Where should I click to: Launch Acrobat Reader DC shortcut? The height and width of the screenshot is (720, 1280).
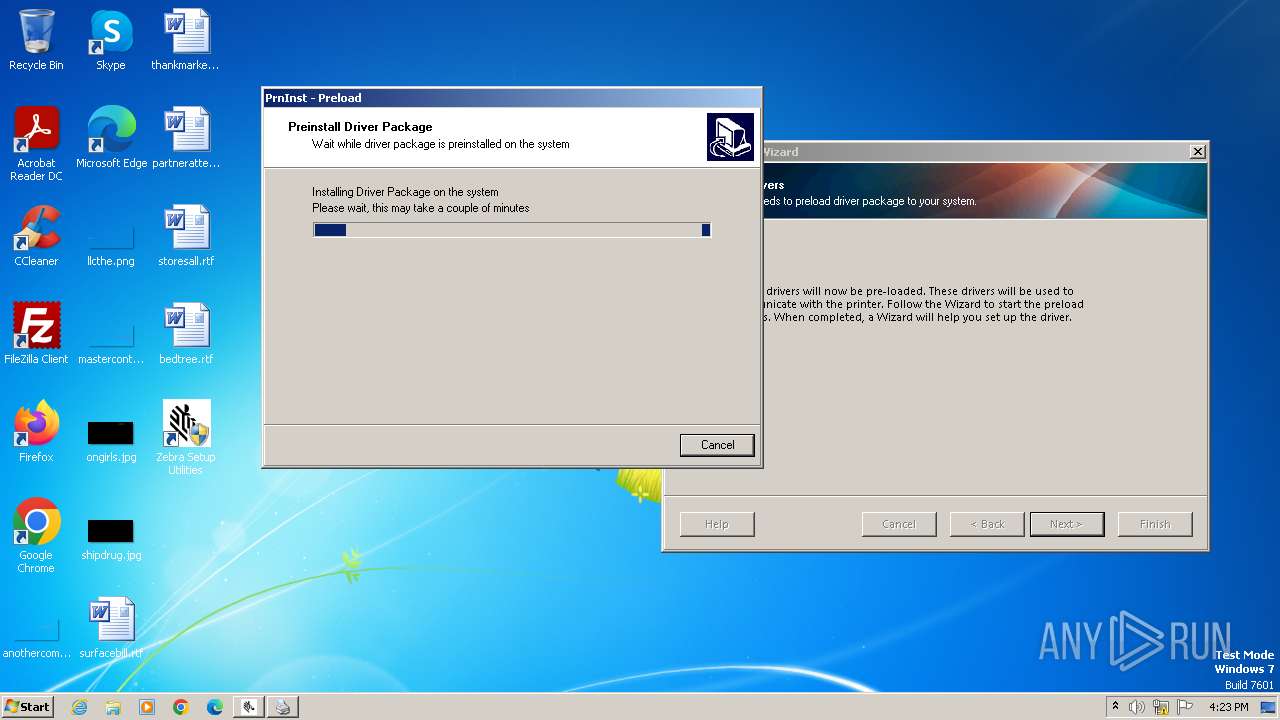click(36, 144)
